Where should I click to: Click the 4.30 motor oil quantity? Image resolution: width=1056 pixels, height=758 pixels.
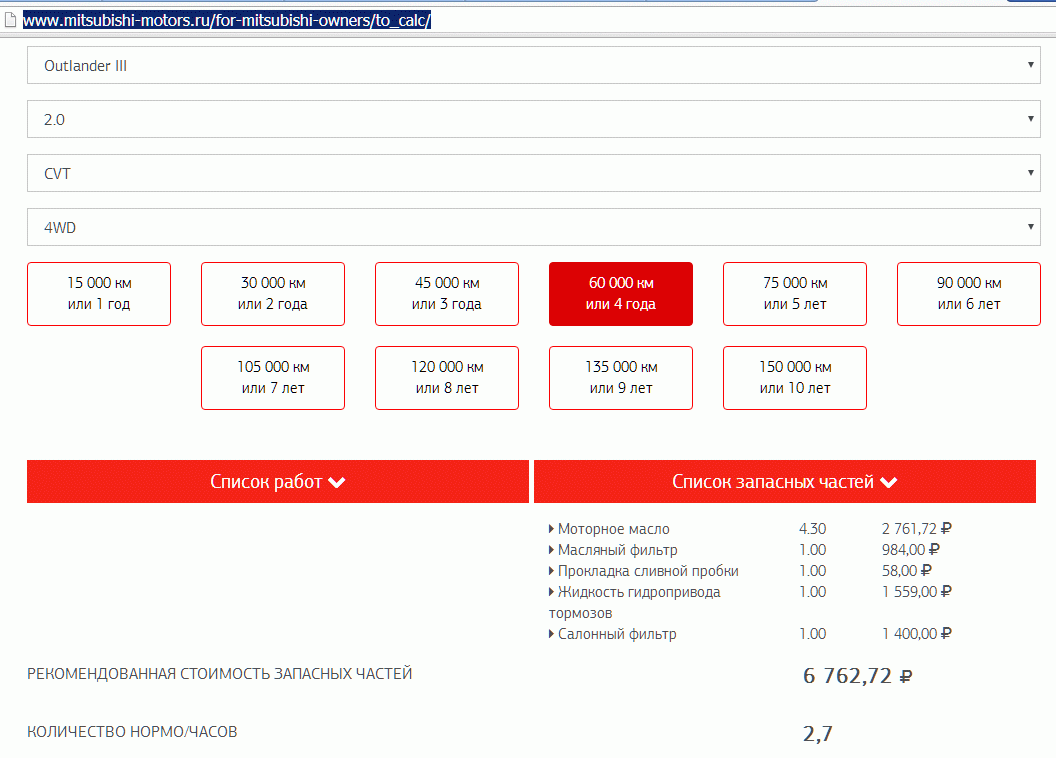coord(812,529)
